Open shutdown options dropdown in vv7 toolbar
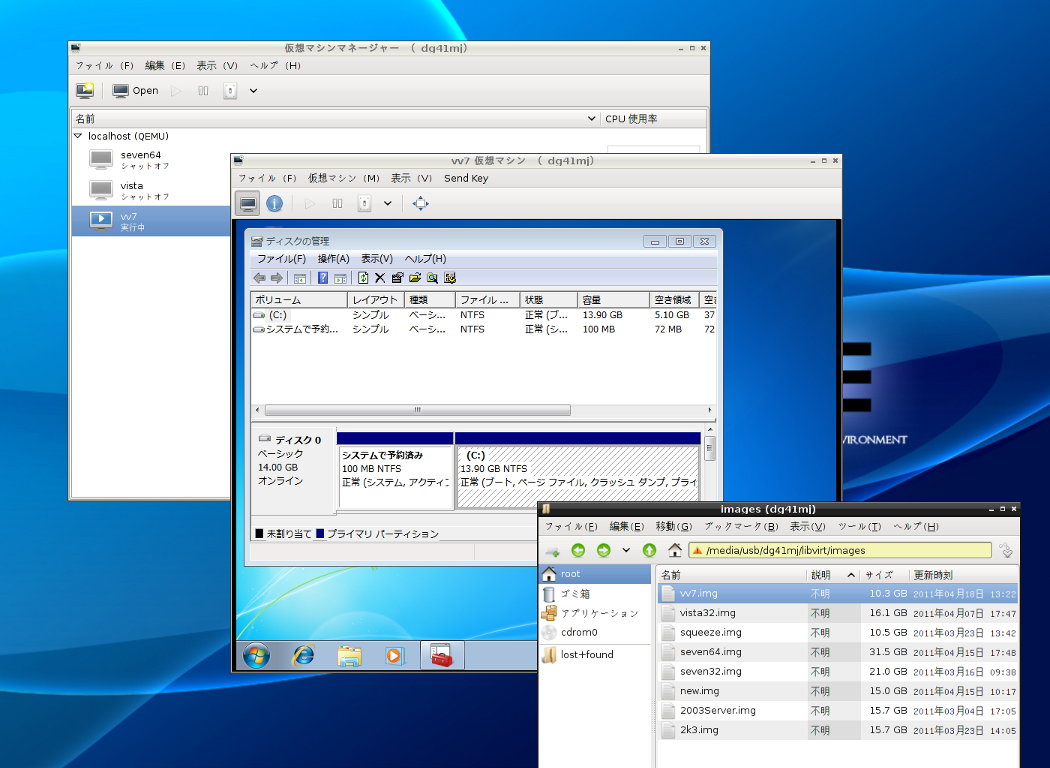Screen dimensions: 1050x768 (387, 204)
